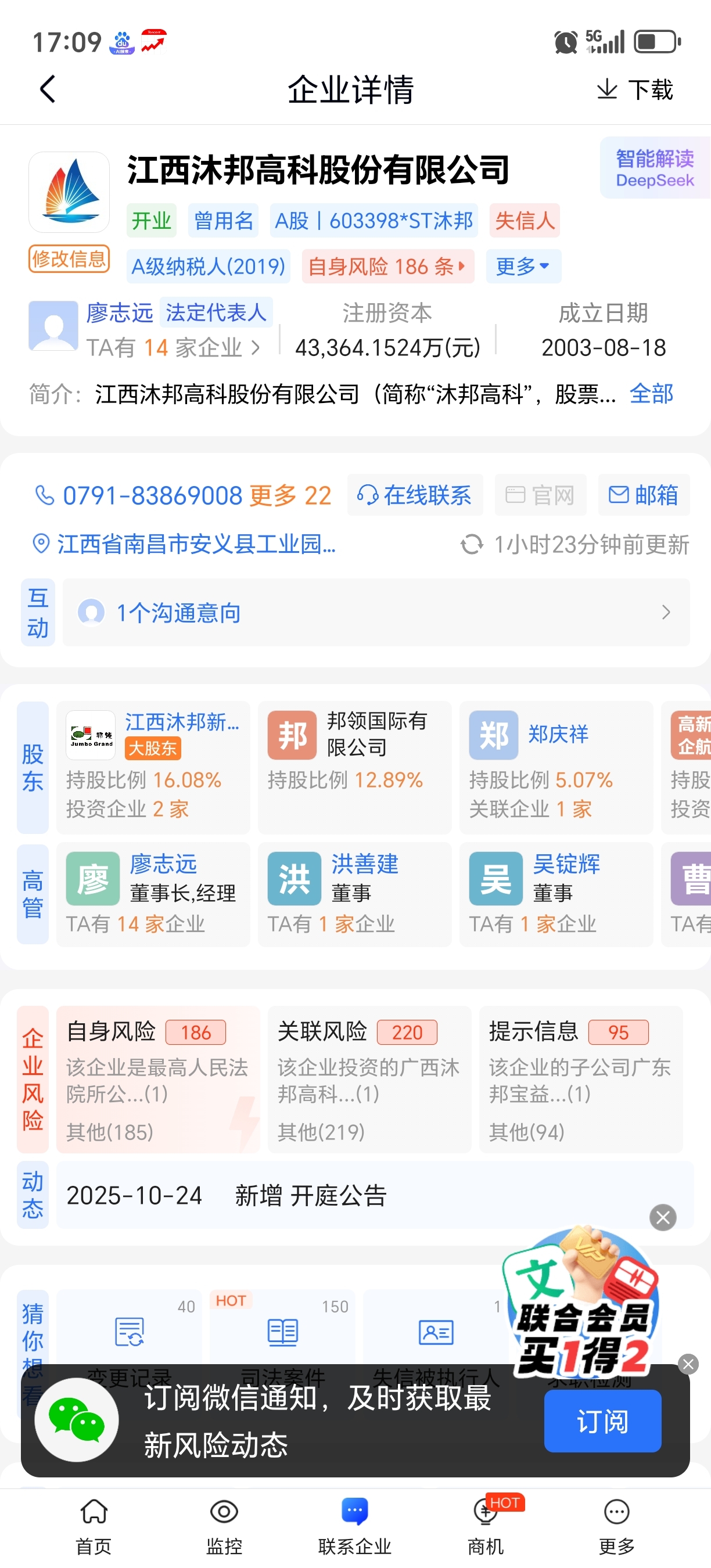The image size is (711, 1568).
Task: Open address 江西省南昌市安义县工业园
Action: [x=196, y=544]
